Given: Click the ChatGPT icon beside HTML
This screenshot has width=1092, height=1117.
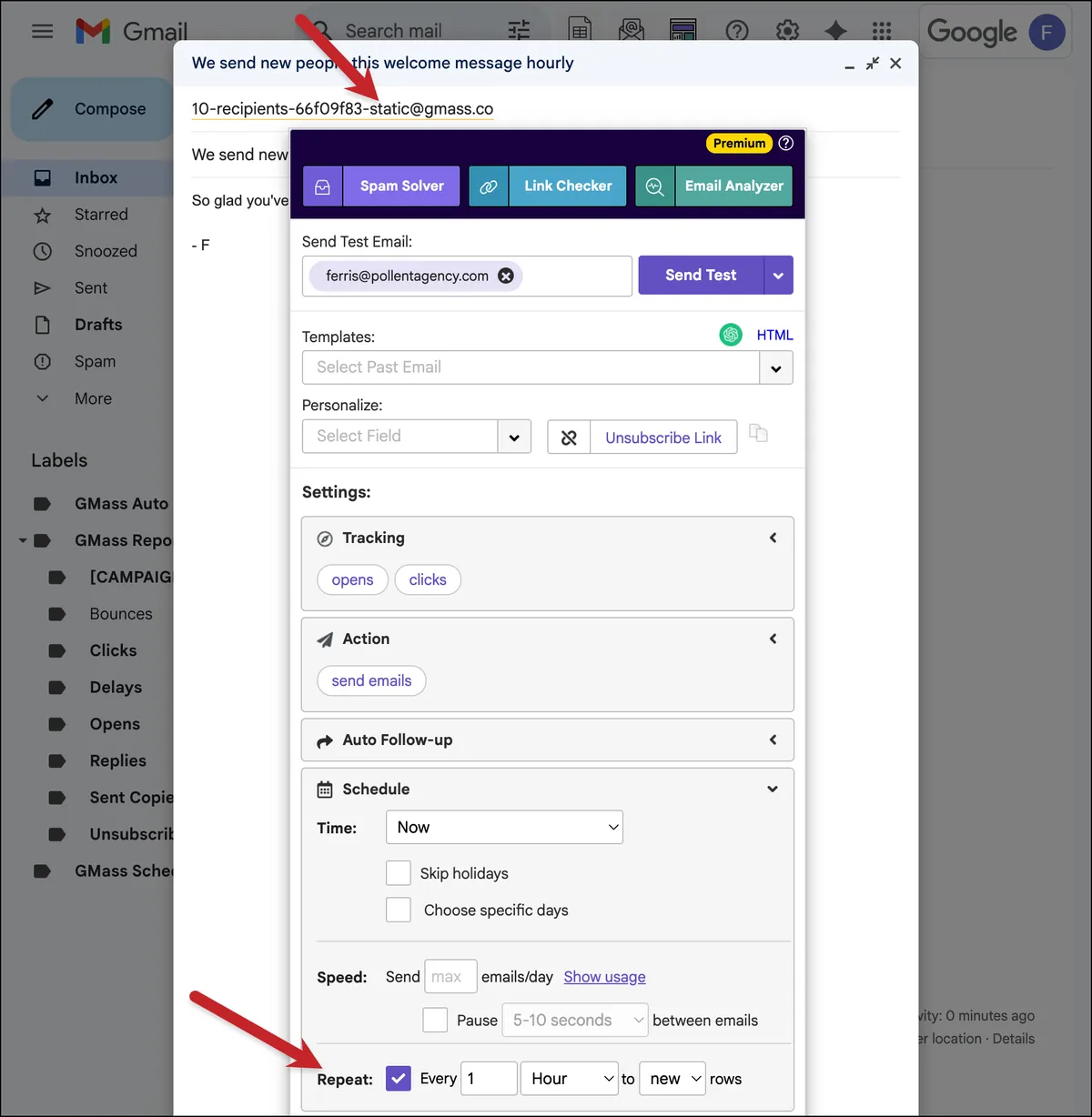Looking at the screenshot, I should 731,335.
